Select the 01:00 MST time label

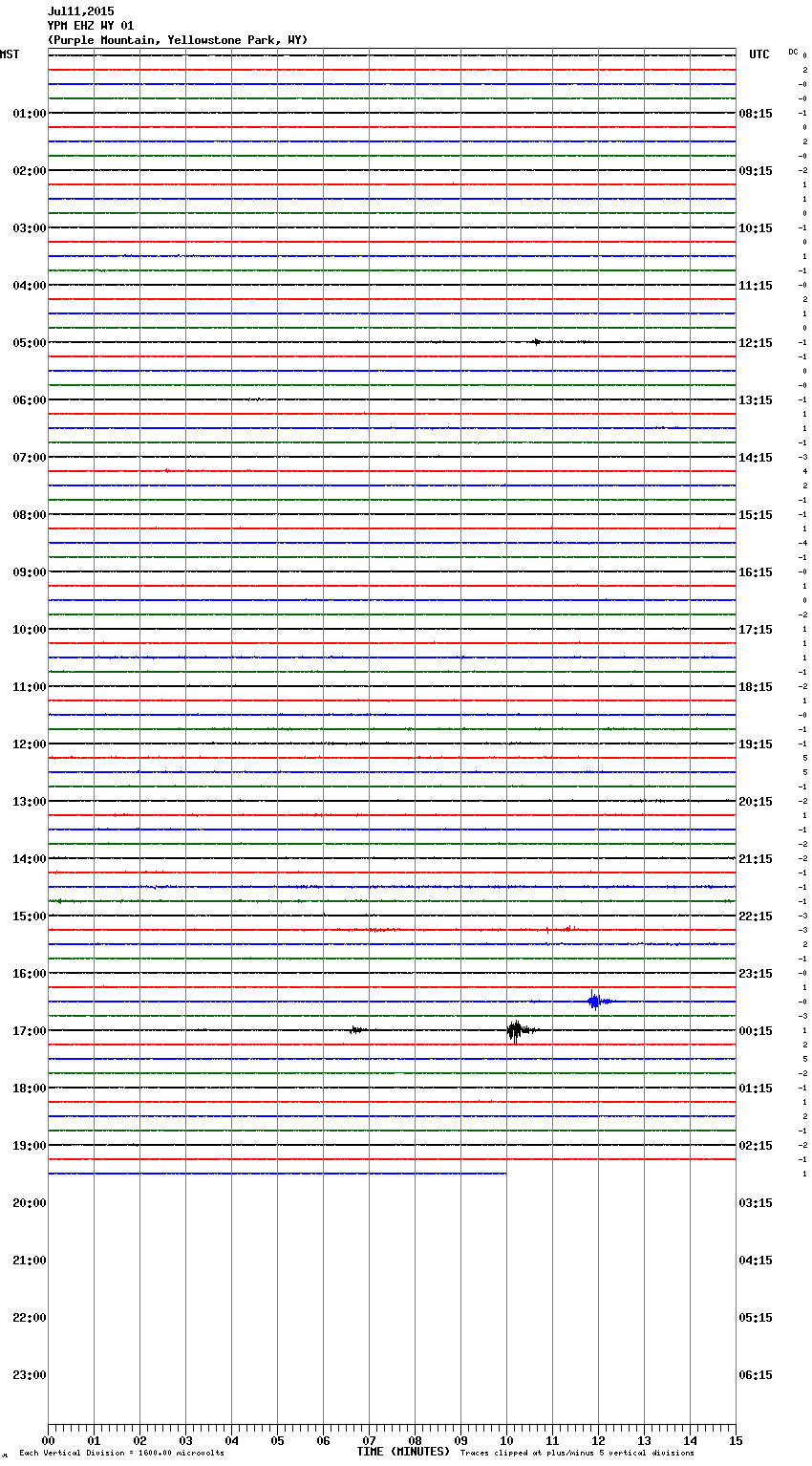click(x=30, y=114)
